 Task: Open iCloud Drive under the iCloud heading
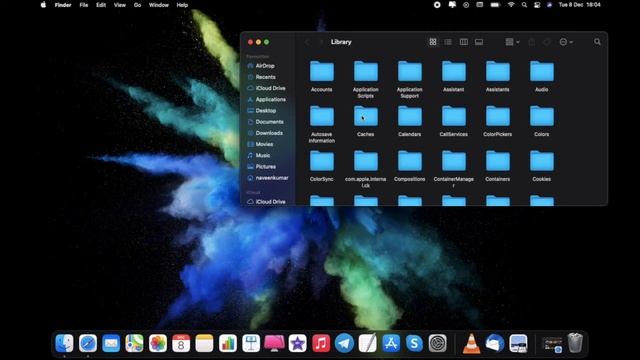click(x=267, y=202)
